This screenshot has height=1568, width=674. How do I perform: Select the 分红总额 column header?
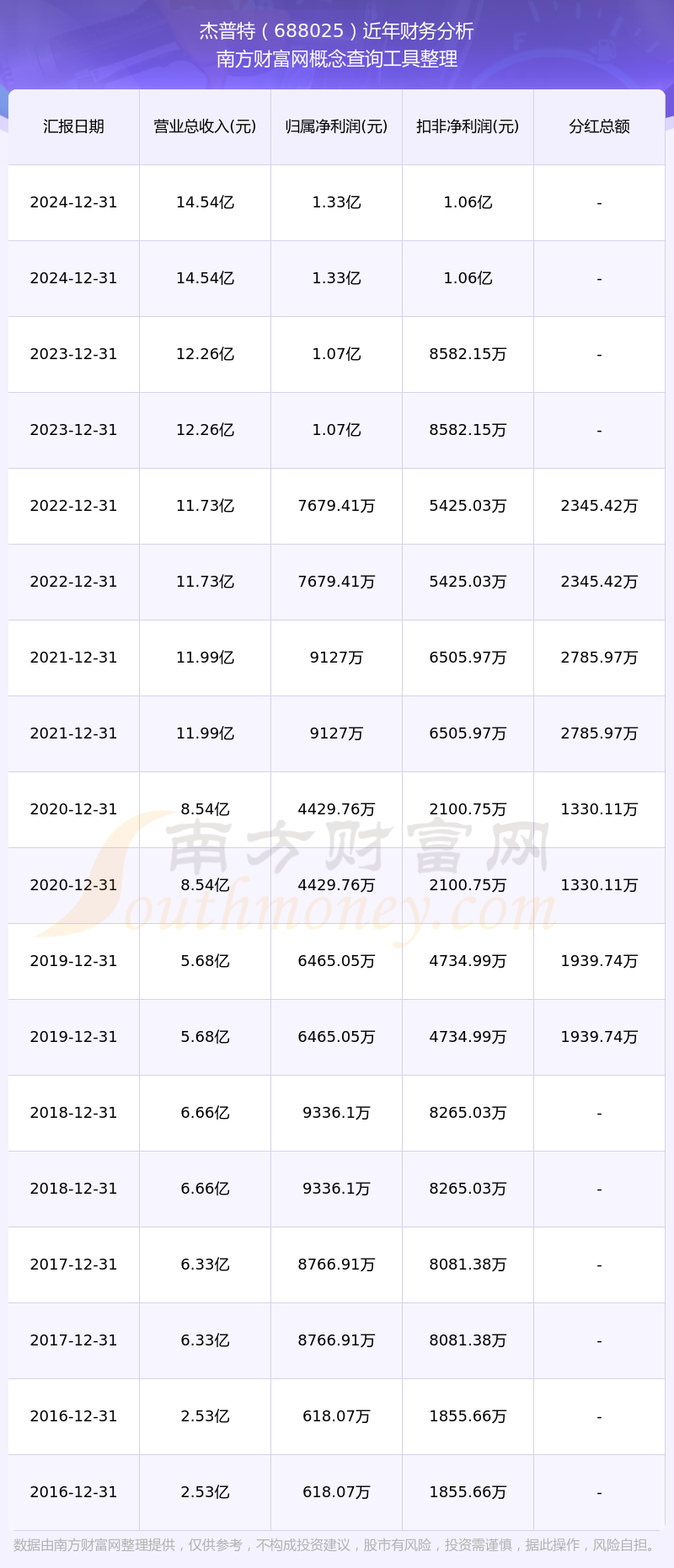tap(599, 126)
